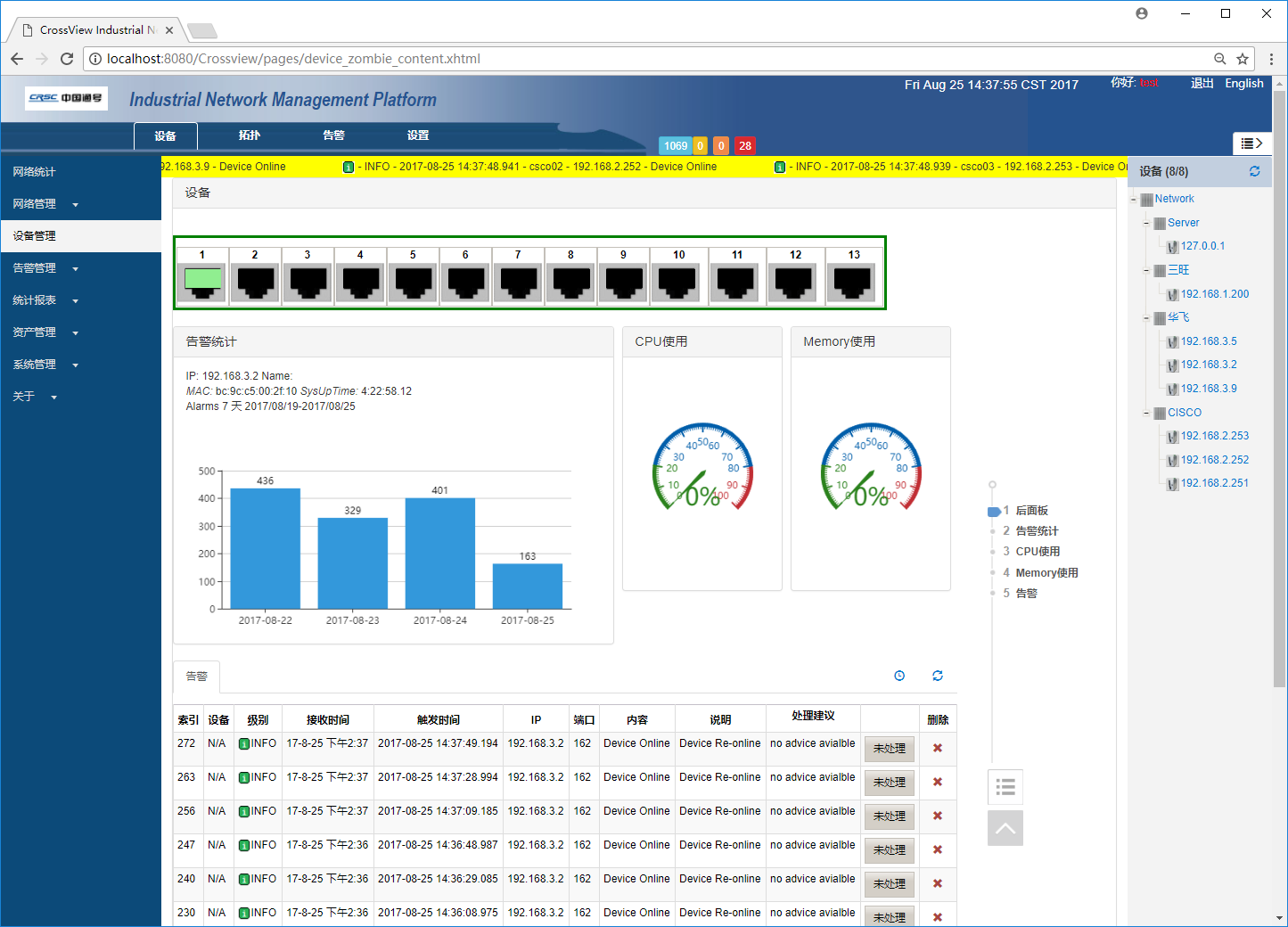Click the blue 1069 info alarm counter

click(676, 145)
